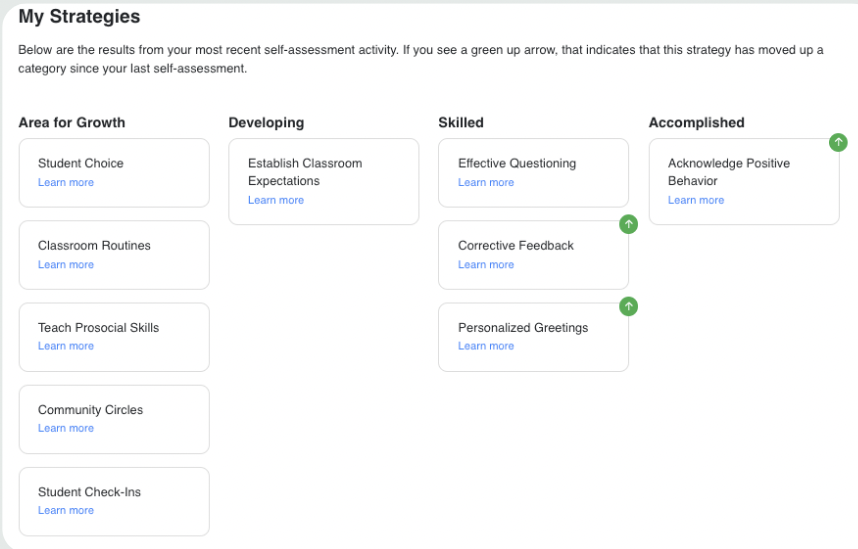Follow Learn more link for Personalized Greetings
This screenshot has height=549, width=858.
[486, 346]
